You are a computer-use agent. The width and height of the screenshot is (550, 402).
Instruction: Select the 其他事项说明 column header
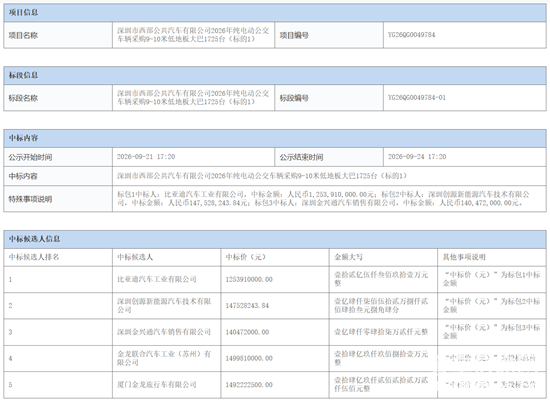(x=492, y=257)
